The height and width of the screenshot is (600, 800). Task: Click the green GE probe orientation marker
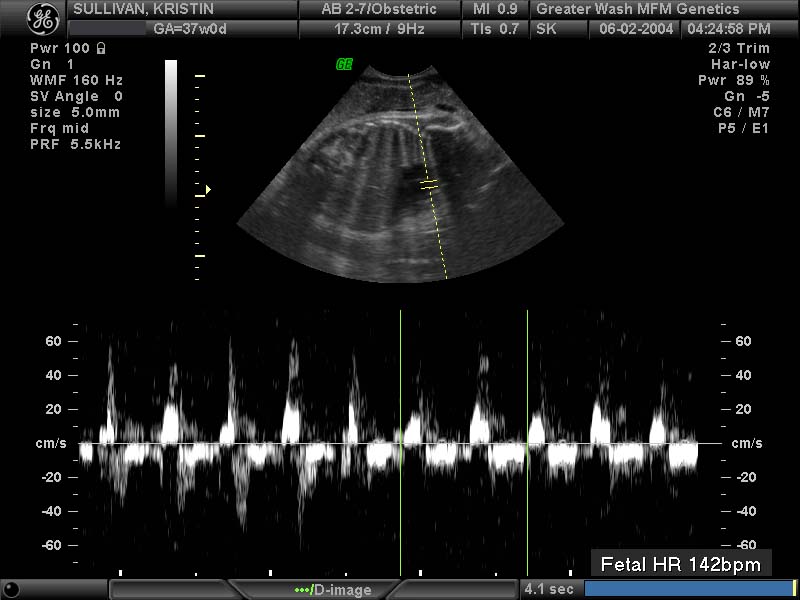[x=344, y=64]
